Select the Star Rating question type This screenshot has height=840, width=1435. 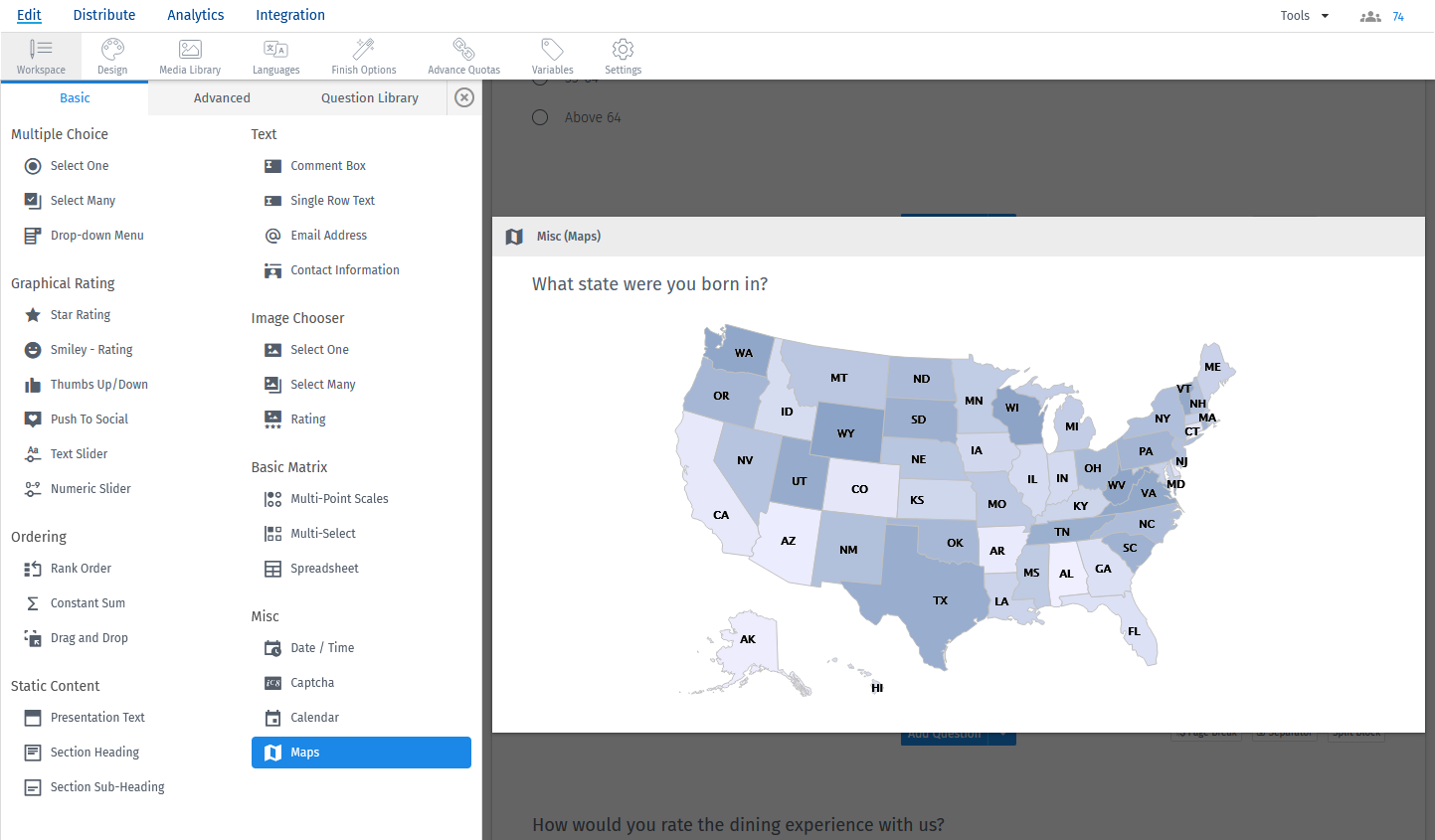tap(79, 314)
